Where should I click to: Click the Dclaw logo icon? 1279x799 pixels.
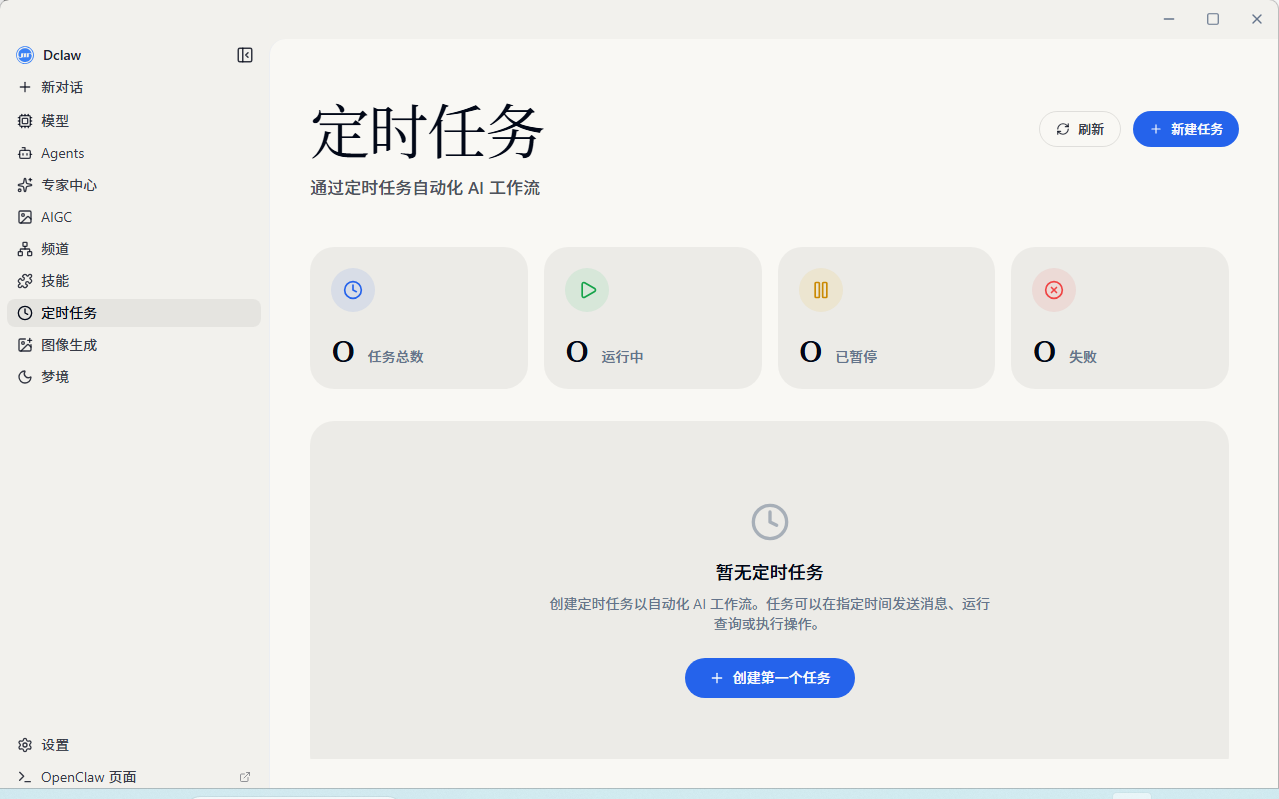tap(25, 55)
